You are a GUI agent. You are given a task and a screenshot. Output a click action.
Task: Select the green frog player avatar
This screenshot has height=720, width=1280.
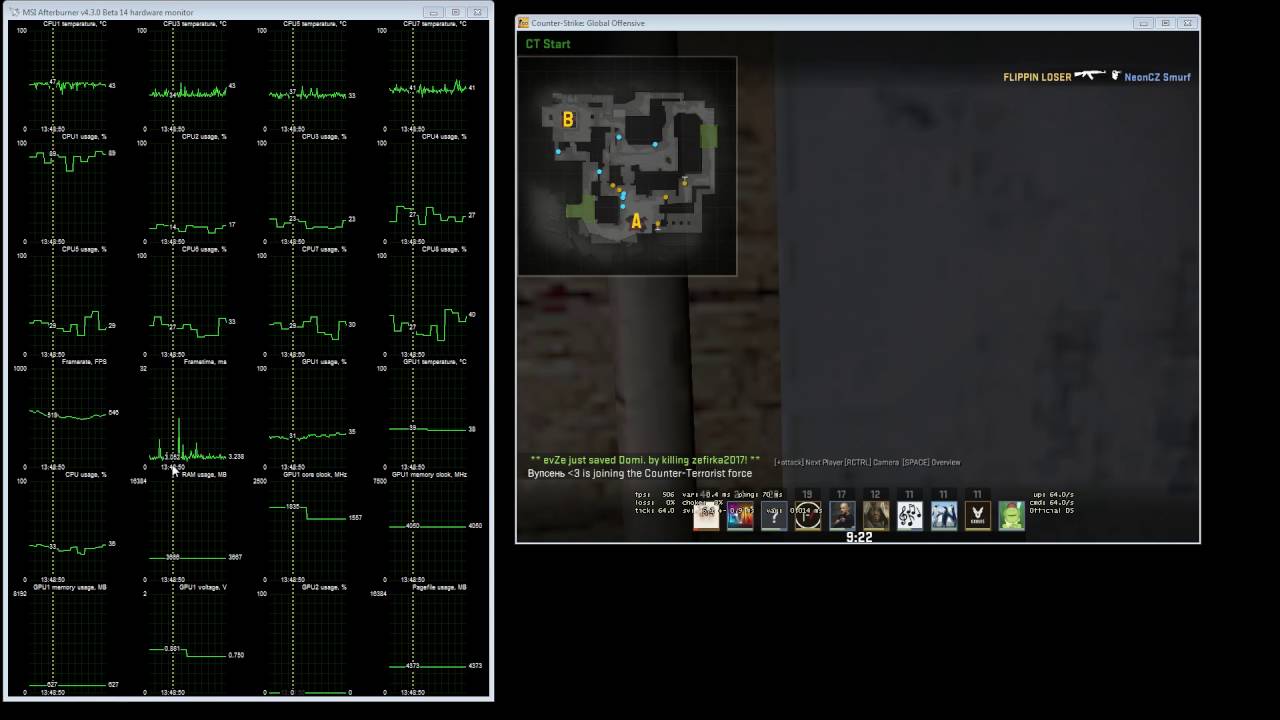coord(1012,515)
